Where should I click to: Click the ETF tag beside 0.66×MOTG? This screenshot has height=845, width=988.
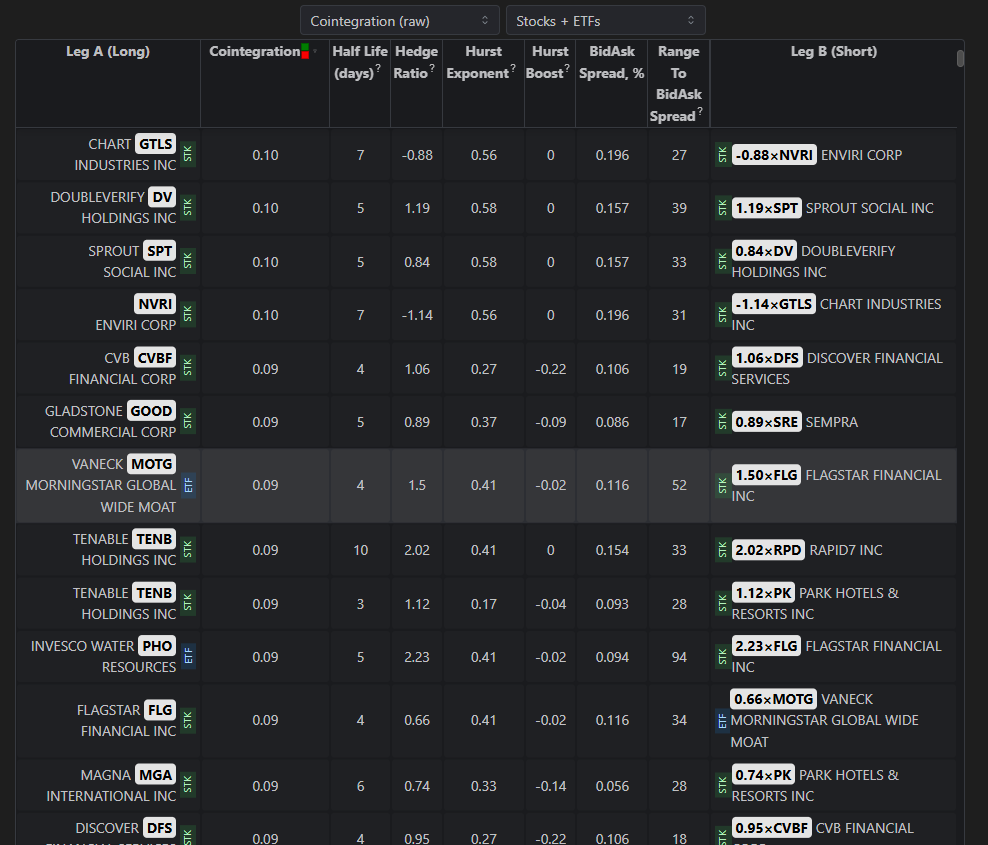(x=722, y=721)
